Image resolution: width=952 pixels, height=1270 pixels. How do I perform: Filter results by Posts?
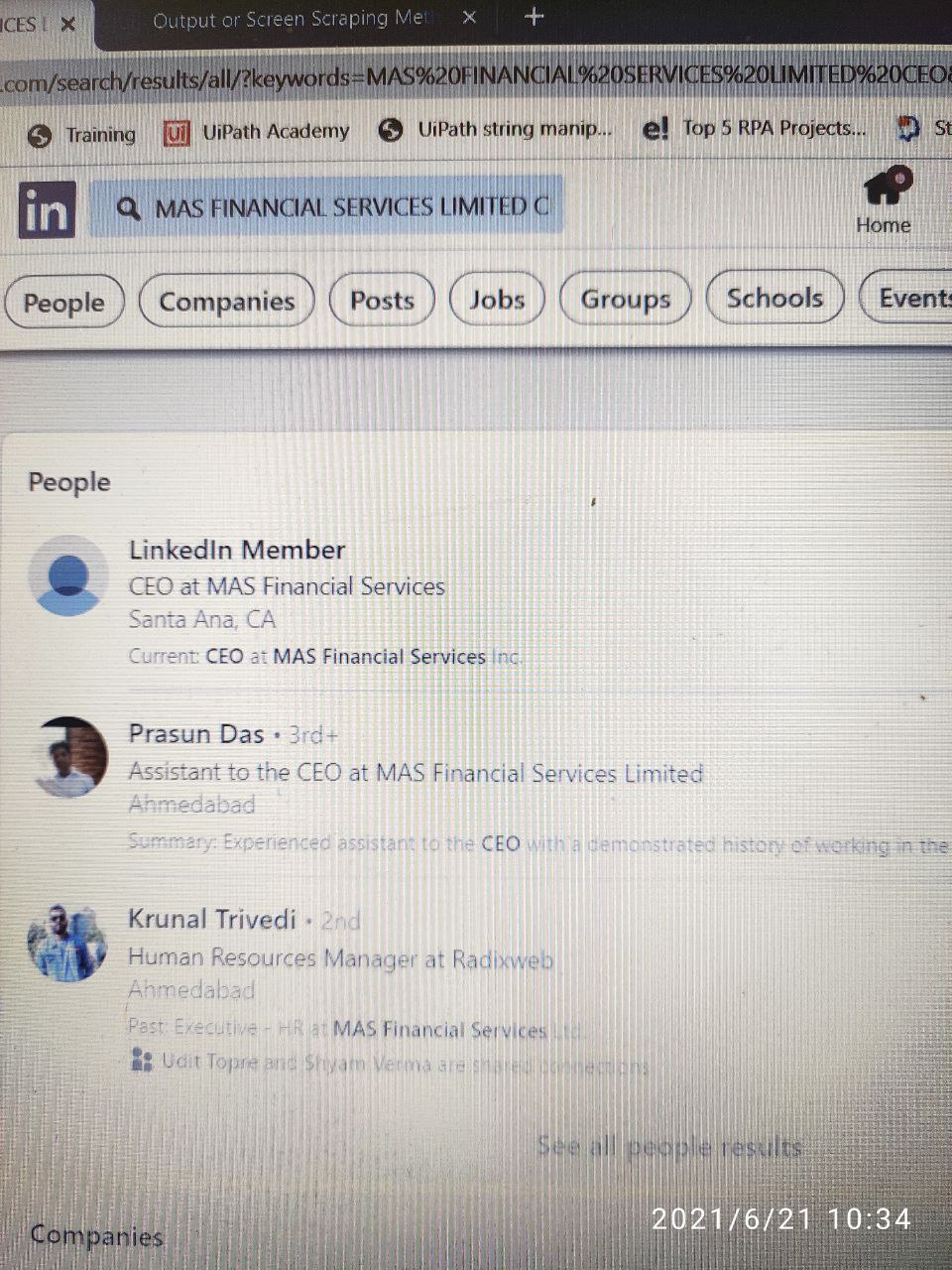(x=382, y=300)
